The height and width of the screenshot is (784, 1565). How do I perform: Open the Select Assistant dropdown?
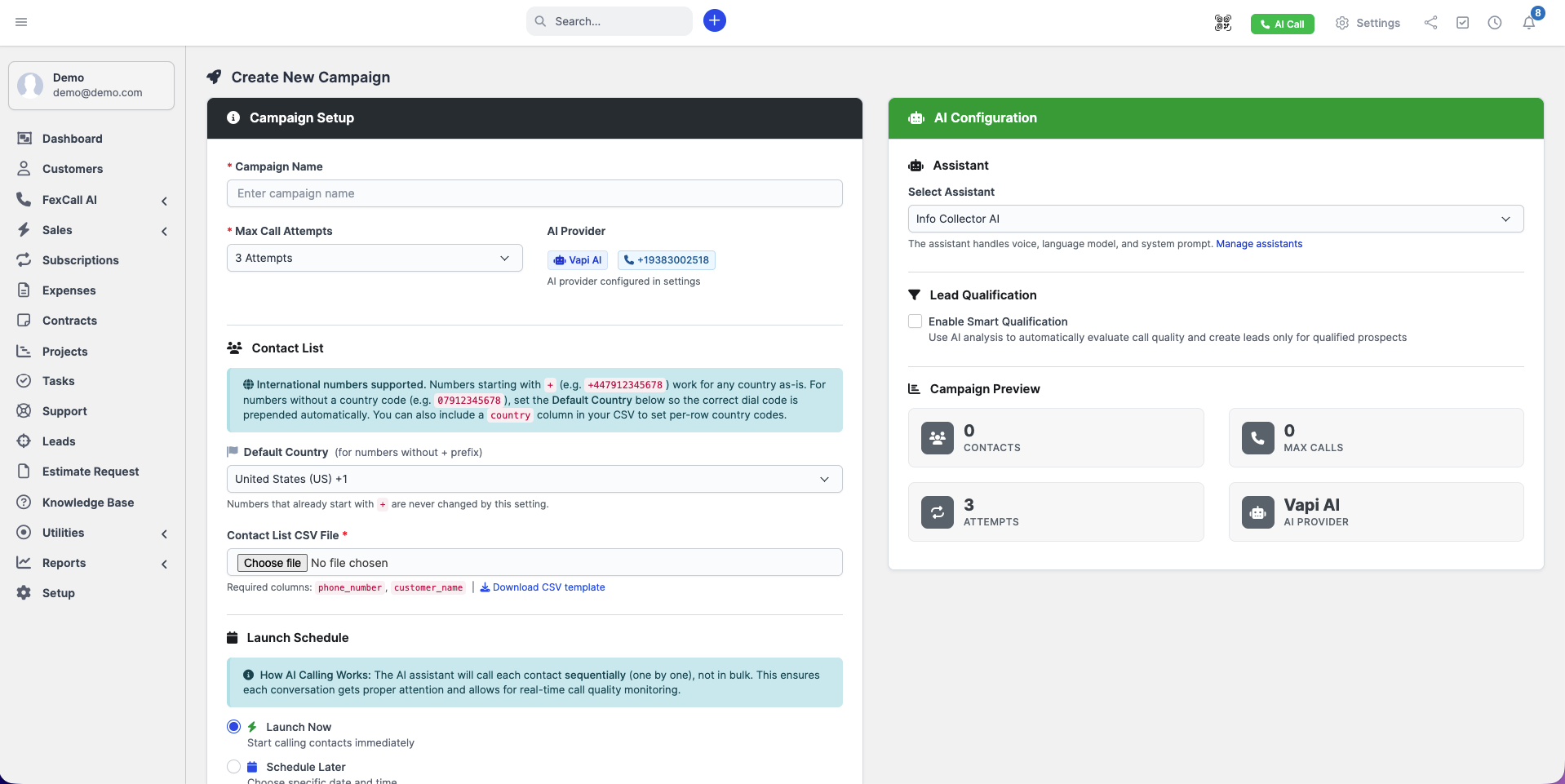[x=1215, y=219]
